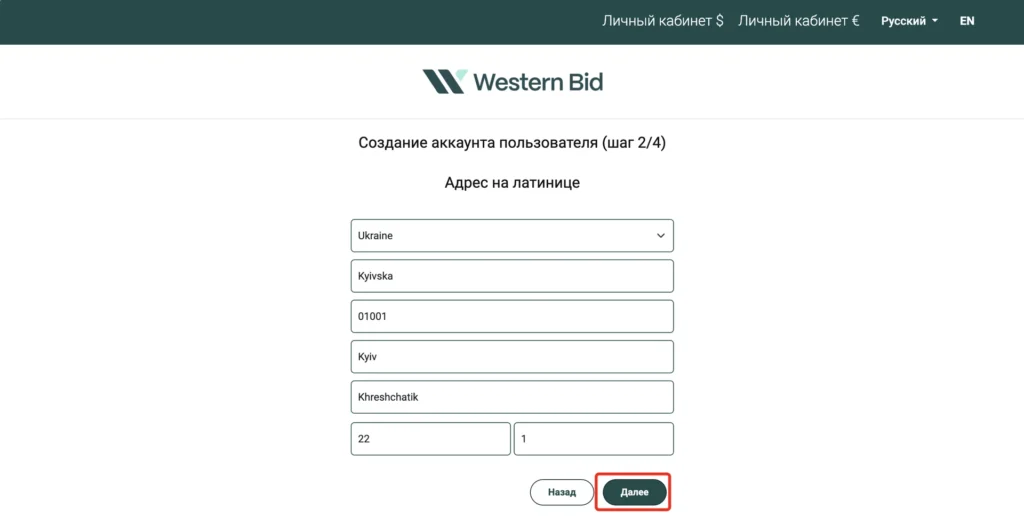Click the Kyivska region input field
This screenshot has width=1024, height=517.
point(512,276)
